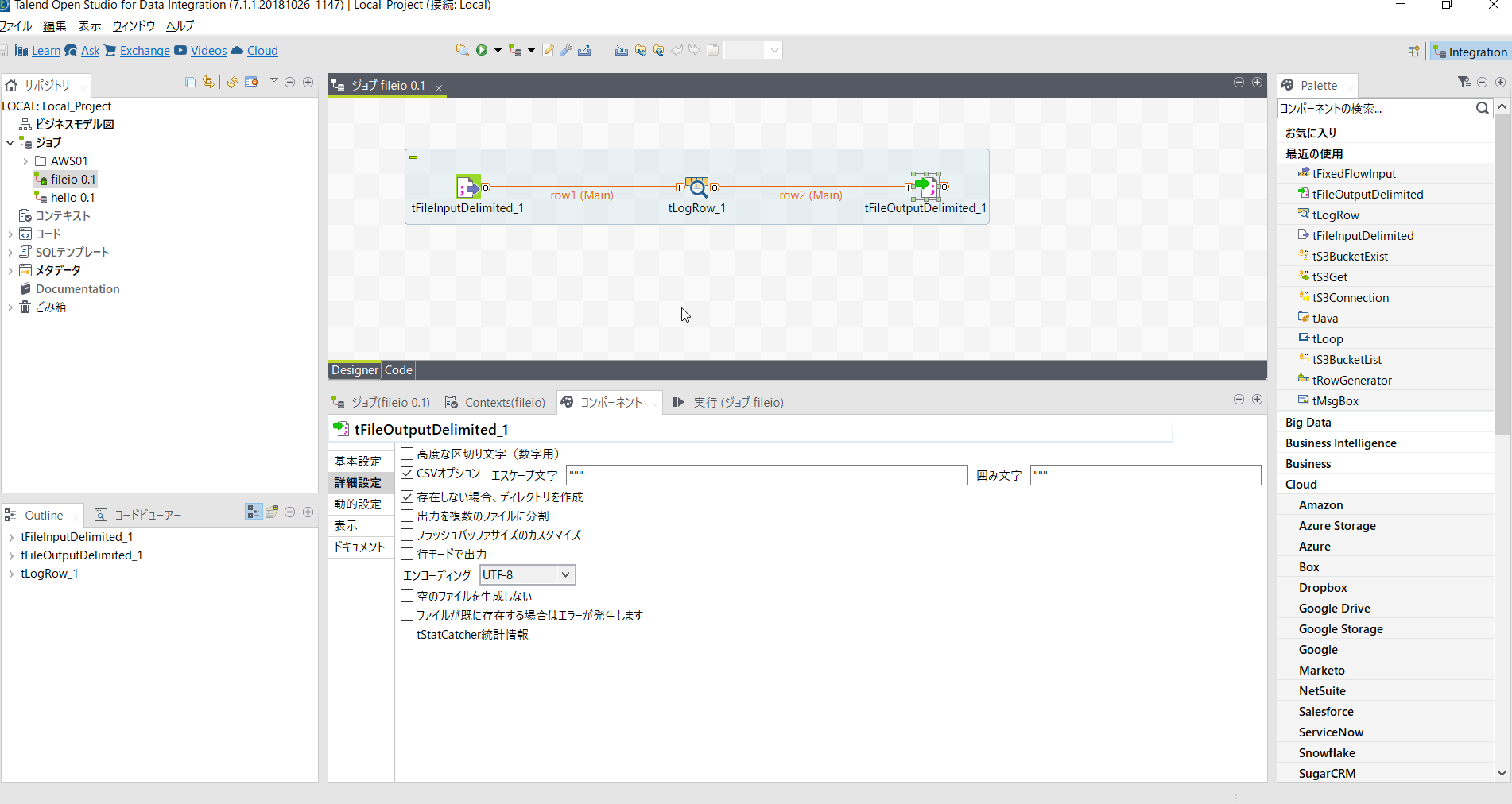
Task: Refresh the Repository tree
Action: point(232,82)
